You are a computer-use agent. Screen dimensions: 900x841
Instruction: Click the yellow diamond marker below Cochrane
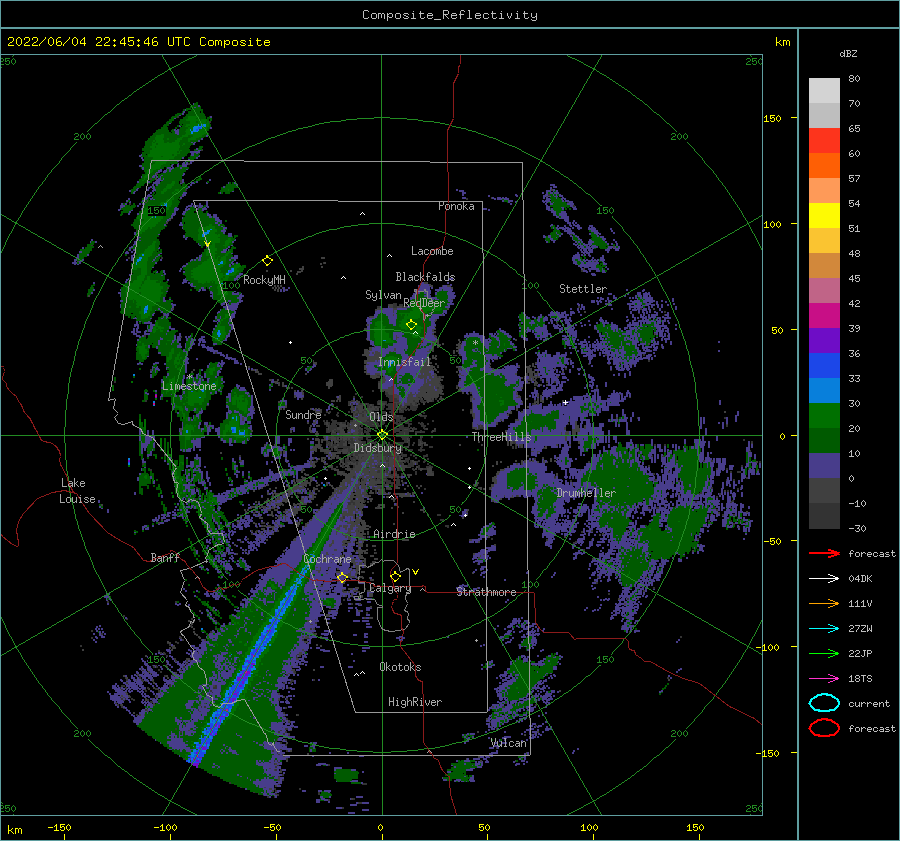point(343,577)
